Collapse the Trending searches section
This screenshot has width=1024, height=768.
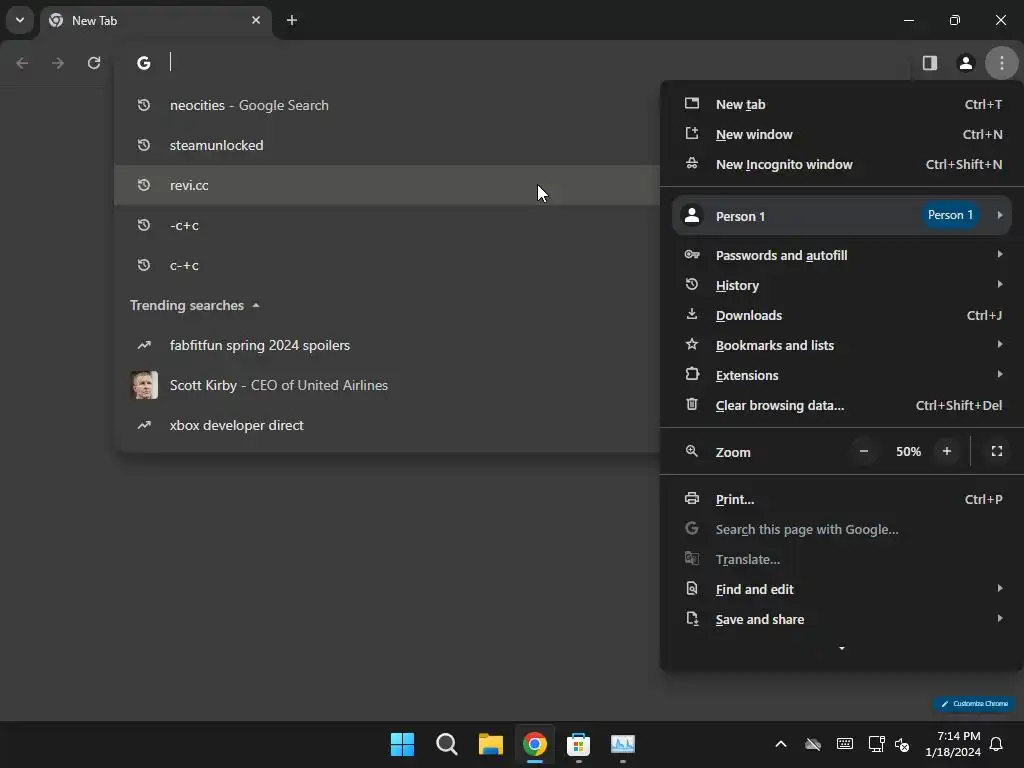pos(195,305)
